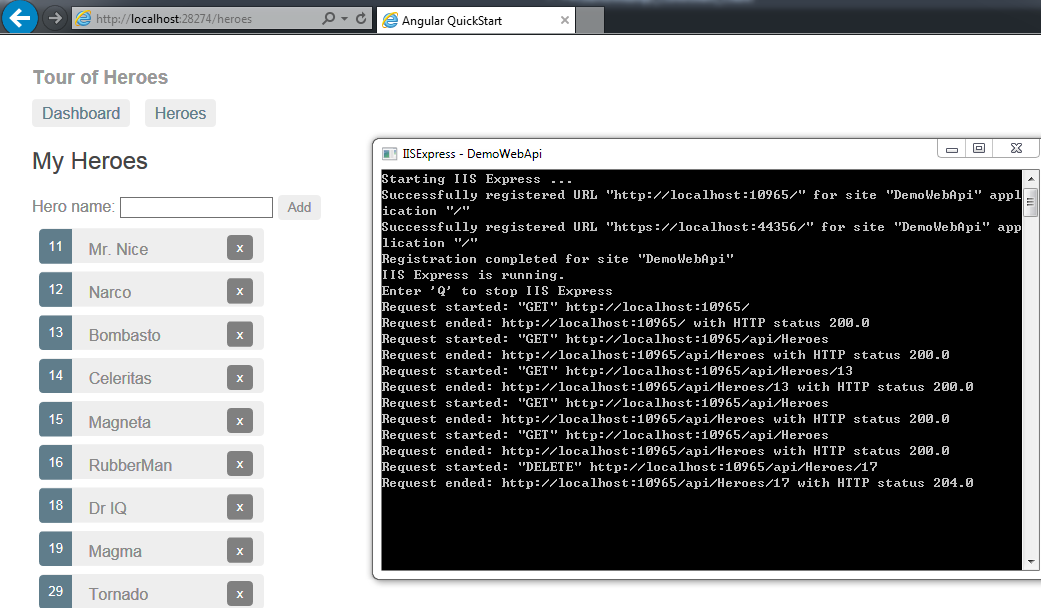Open the address bar dropdown arrow
The height and width of the screenshot is (608, 1041).
(x=344, y=19)
